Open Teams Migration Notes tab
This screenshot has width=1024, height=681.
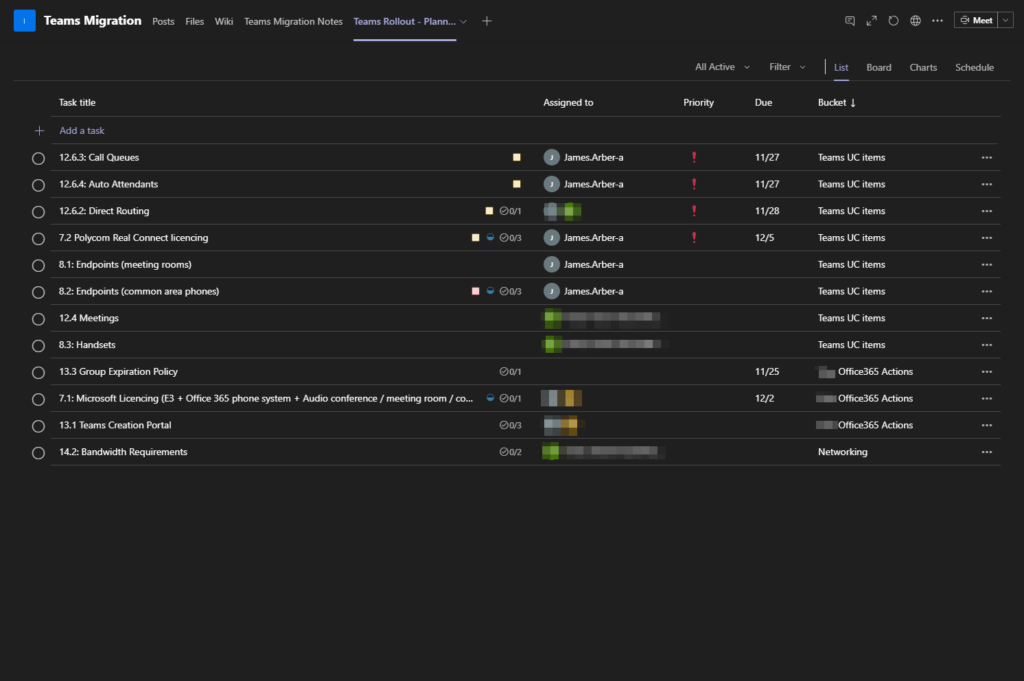click(293, 22)
